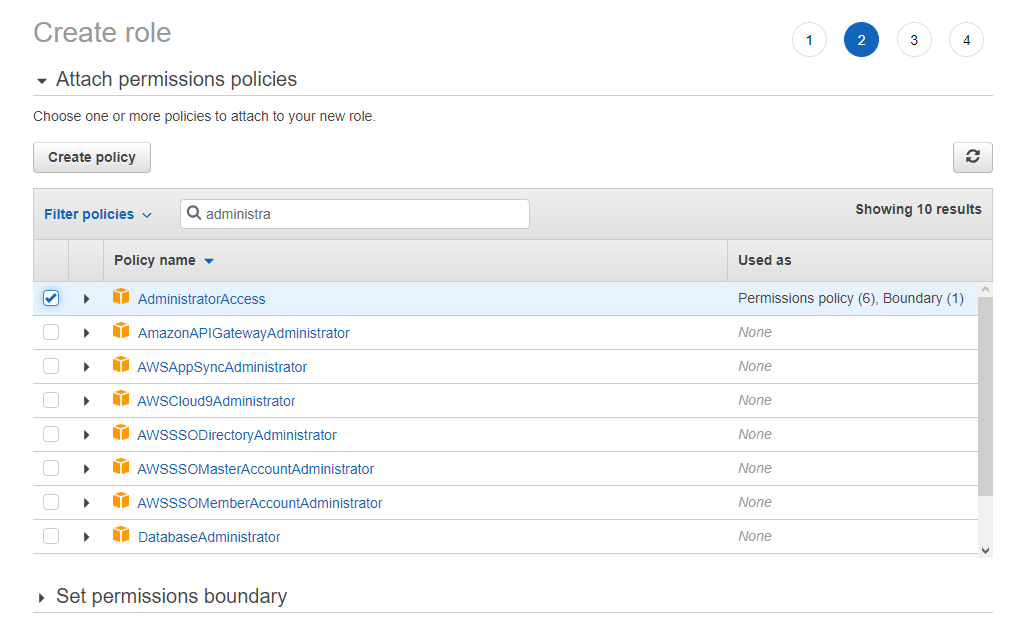This screenshot has height=627, width=1024.
Task: Sort by the Policy name column
Action: click(163, 261)
